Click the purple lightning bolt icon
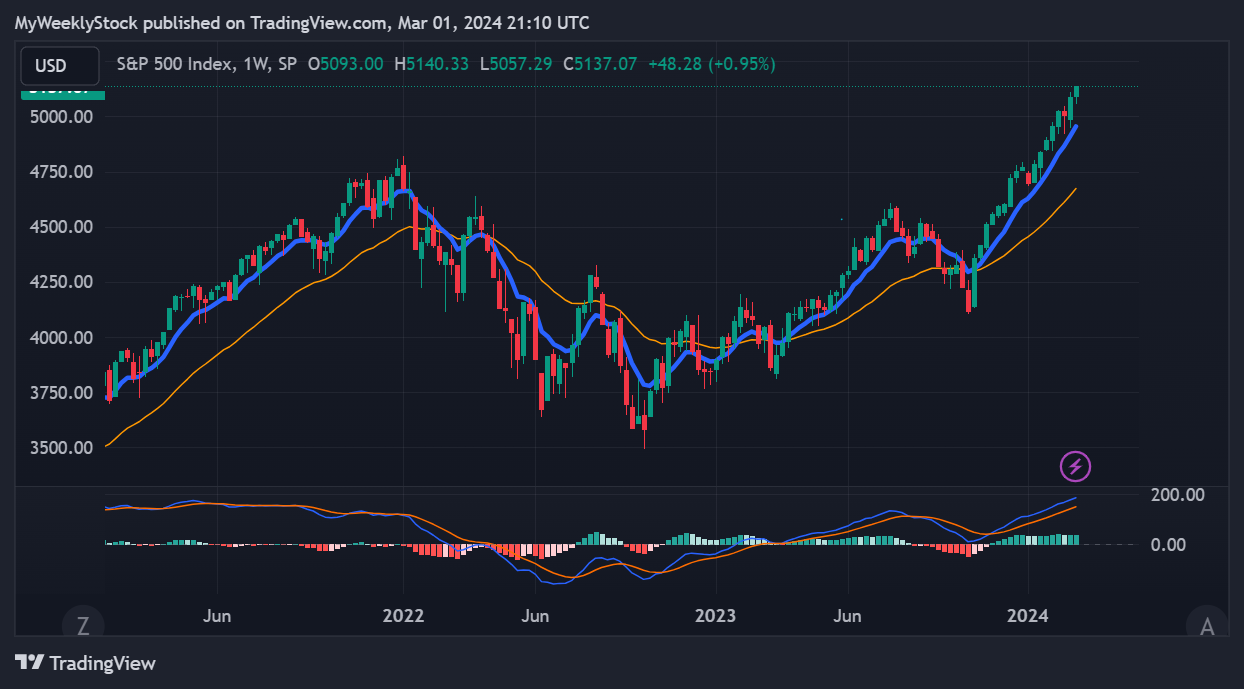Screen dimensions: 1244x689 pyautogui.click(x=1075, y=465)
